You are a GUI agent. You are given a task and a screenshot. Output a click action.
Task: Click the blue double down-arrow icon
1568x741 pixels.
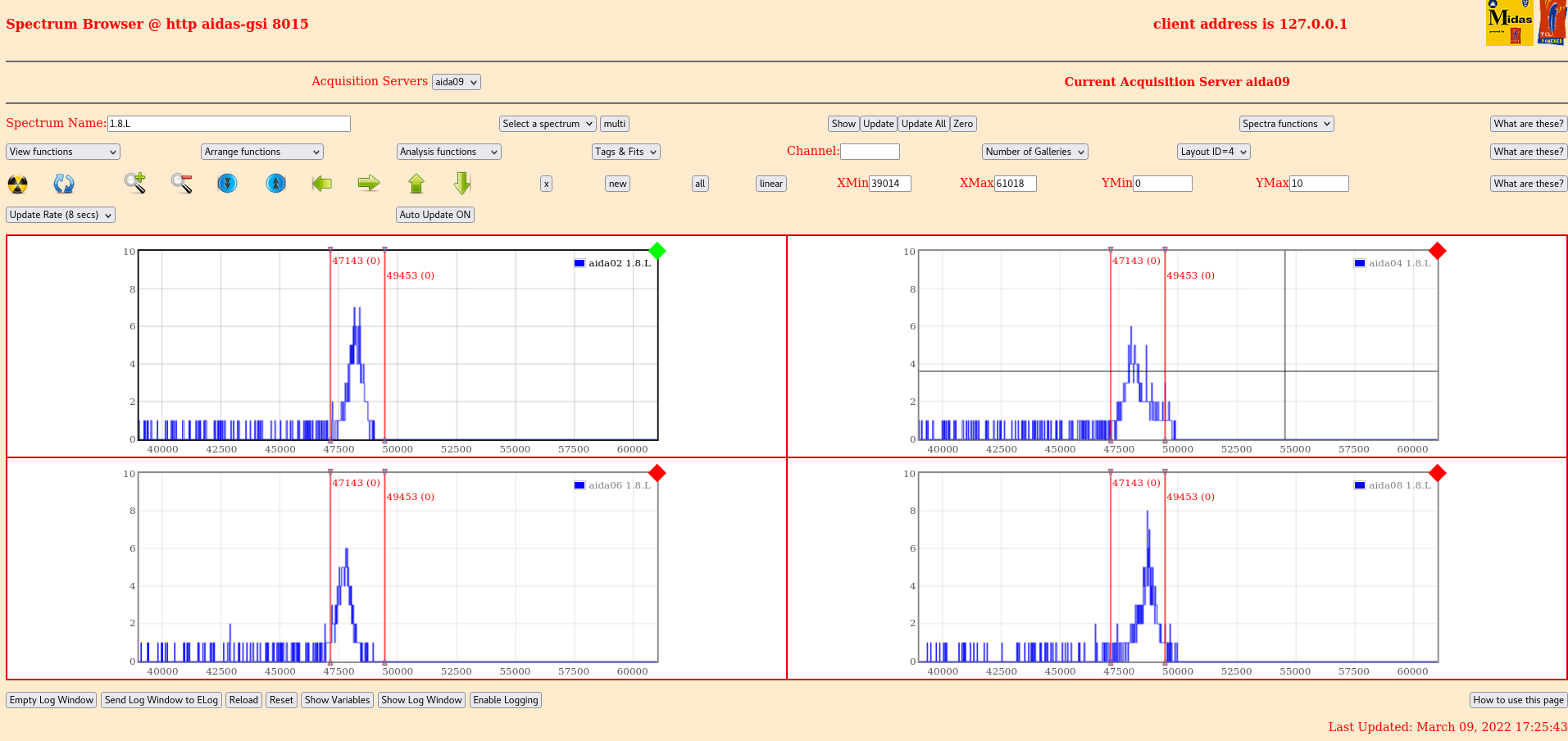point(227,183)
